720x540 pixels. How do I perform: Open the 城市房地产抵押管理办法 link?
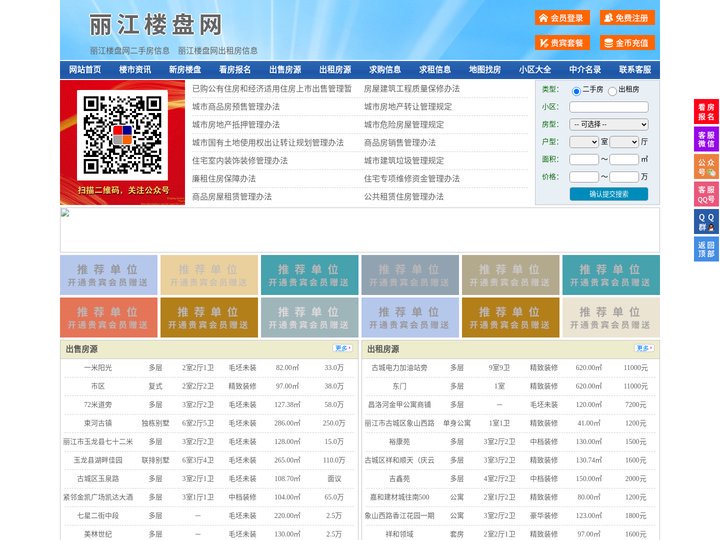click(236, 124)
